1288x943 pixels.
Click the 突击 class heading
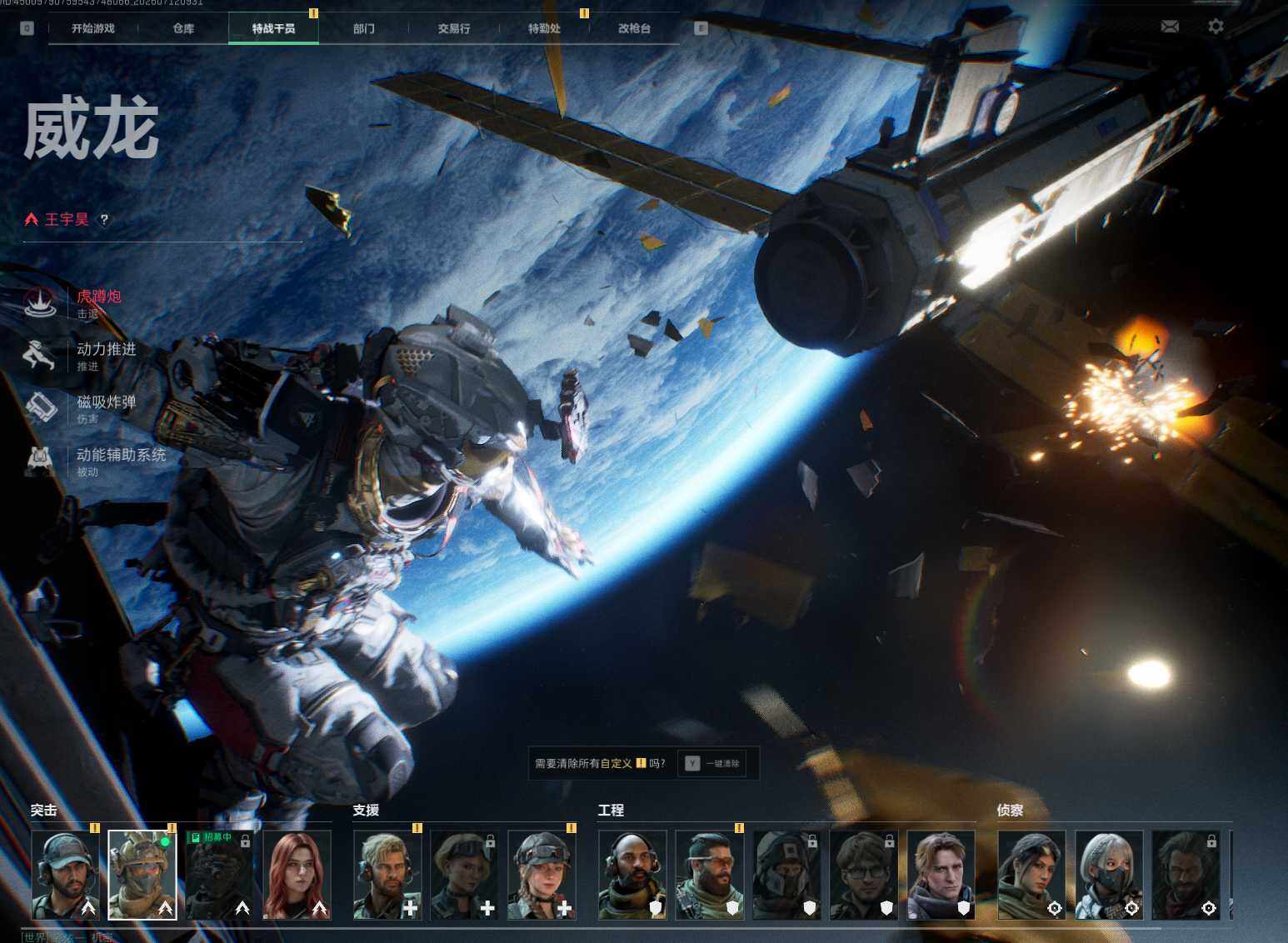[44, 810]
